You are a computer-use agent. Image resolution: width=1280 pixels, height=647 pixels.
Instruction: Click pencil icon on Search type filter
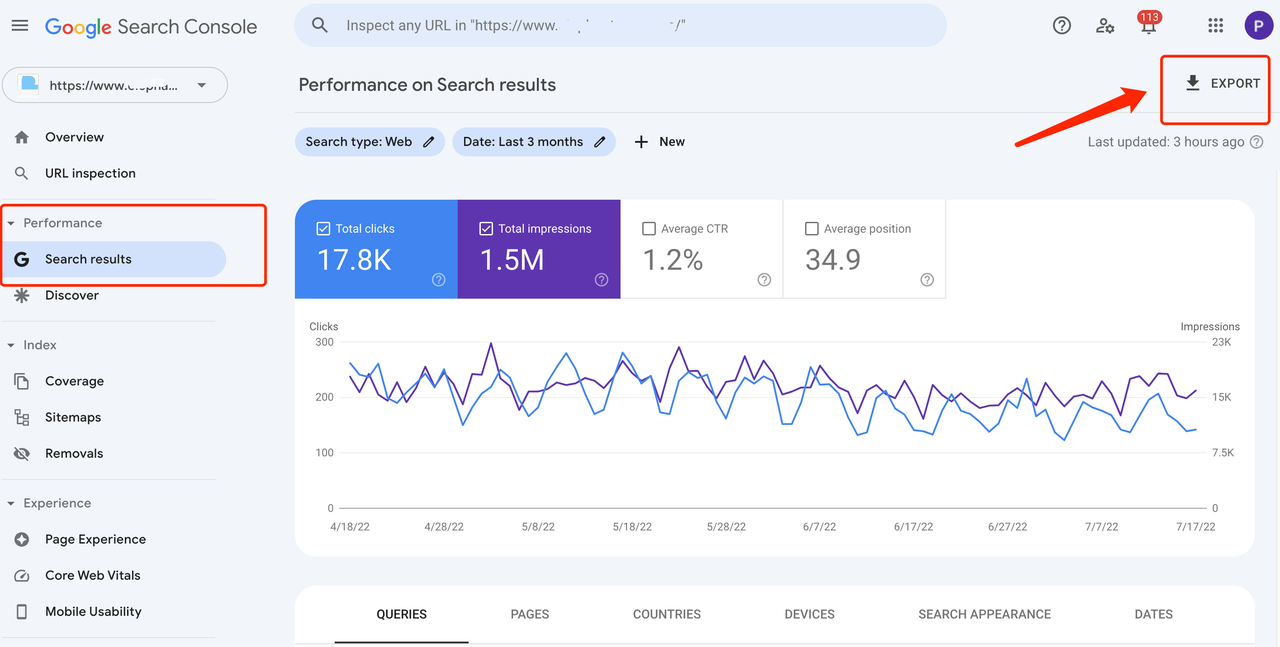(429, 142)
